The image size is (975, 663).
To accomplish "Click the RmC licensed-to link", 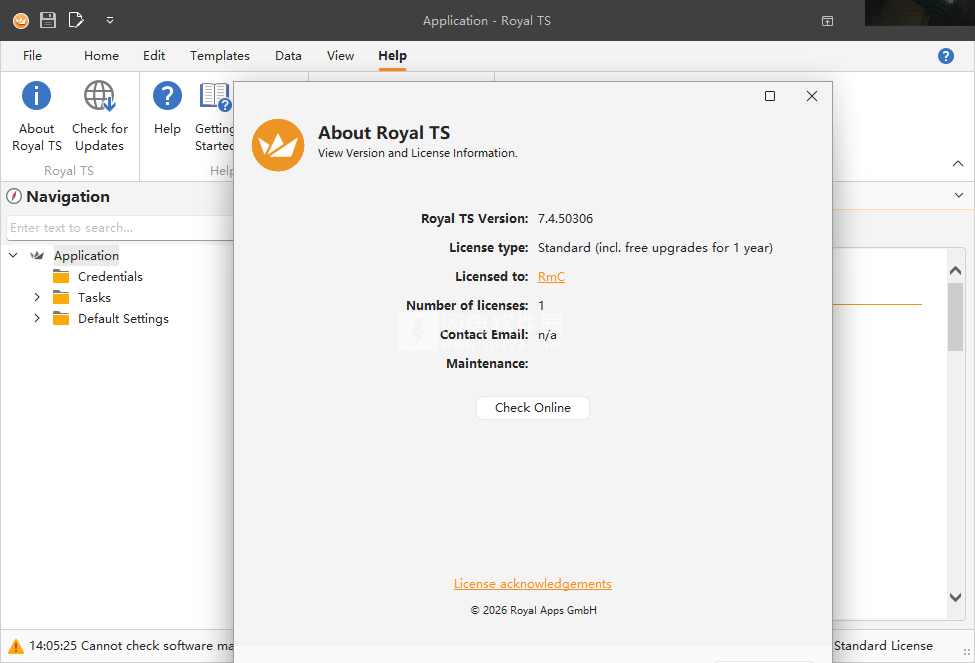I will pyautogui.click(x=551, y=277).
